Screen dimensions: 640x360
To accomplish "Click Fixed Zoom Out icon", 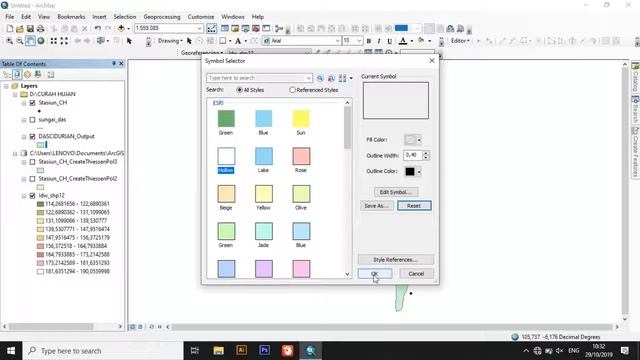I will [x=64, y=41].
